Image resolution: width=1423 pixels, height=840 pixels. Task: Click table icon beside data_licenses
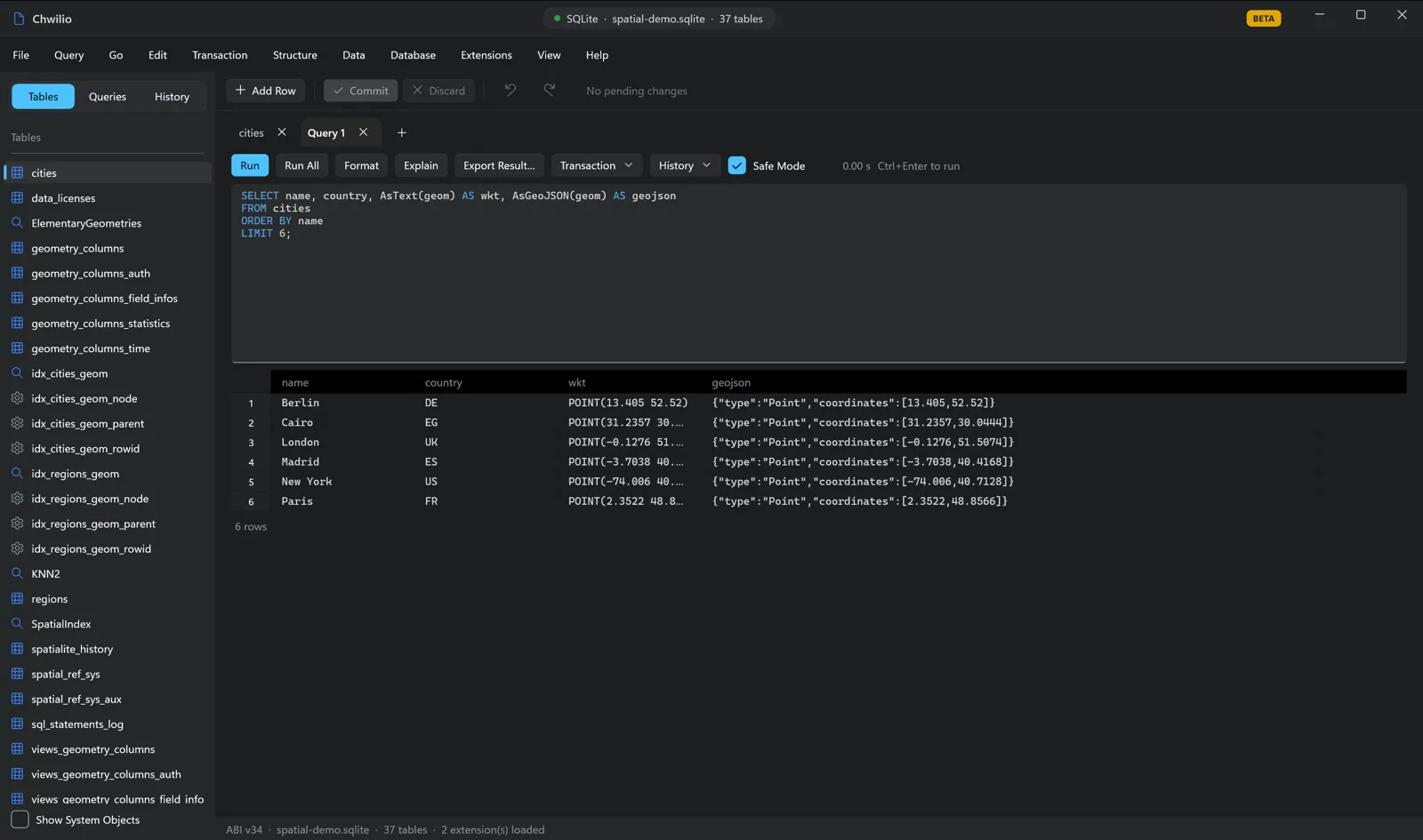[17, 197]
